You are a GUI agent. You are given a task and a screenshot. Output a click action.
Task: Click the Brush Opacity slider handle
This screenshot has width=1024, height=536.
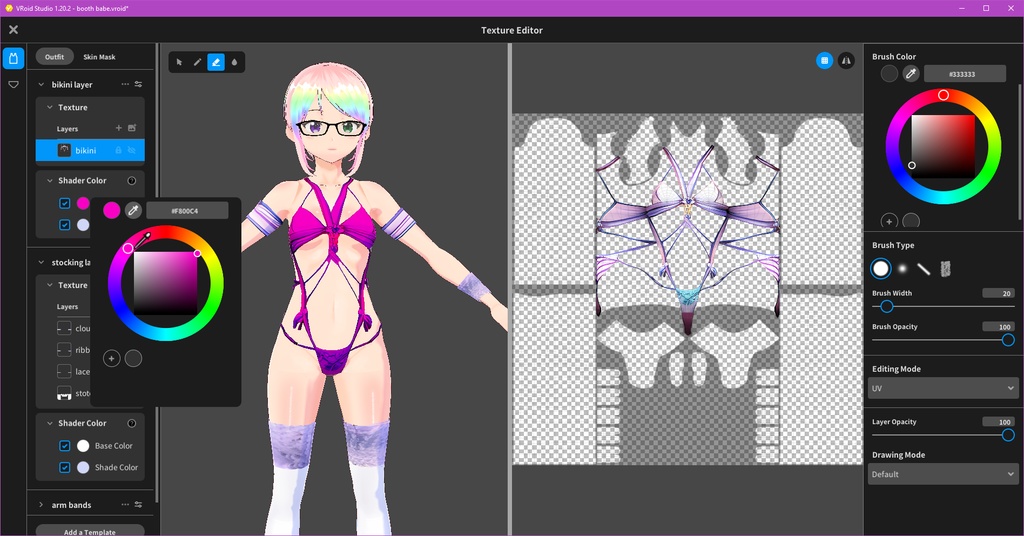(1008, 339)
